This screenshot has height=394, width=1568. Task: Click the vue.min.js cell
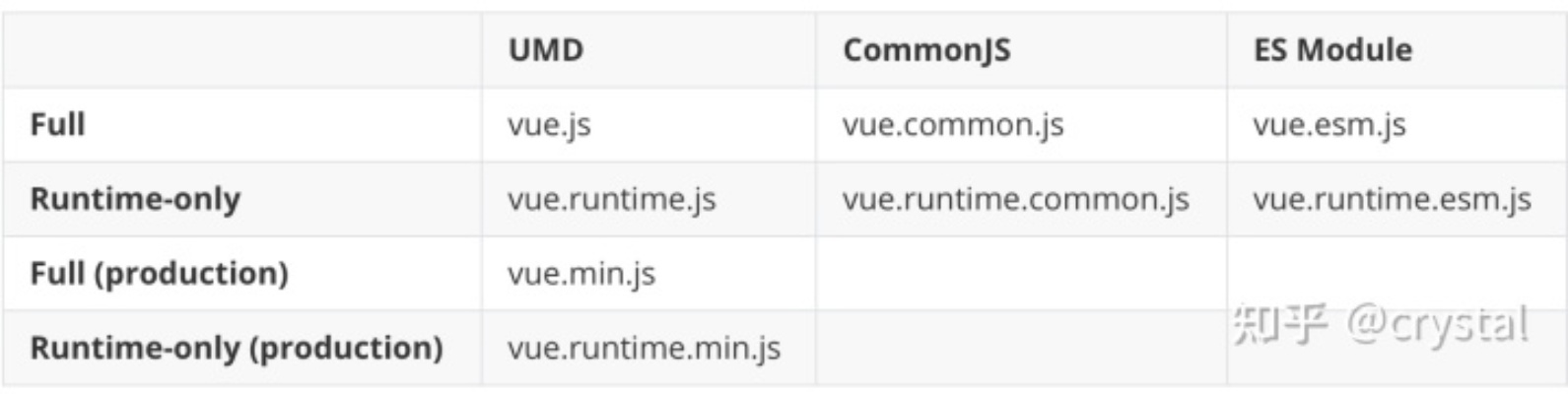581,273
